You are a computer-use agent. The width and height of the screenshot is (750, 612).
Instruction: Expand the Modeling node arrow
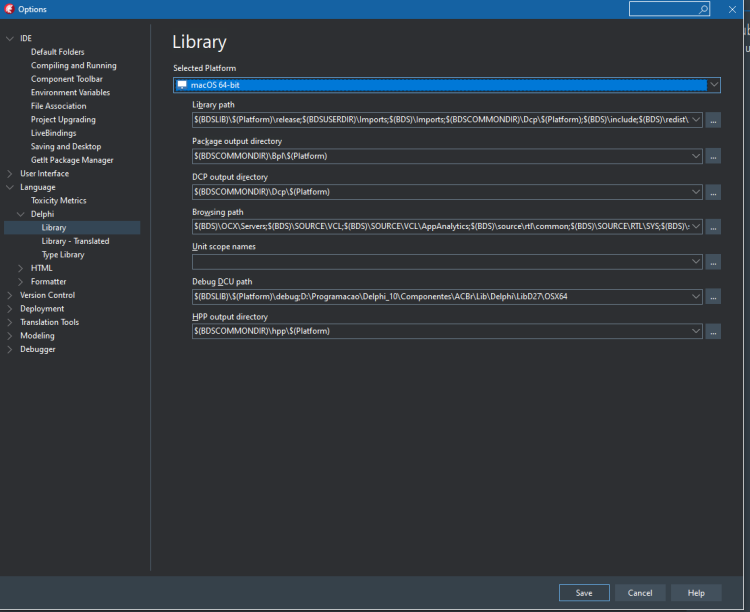click(10, 336)
